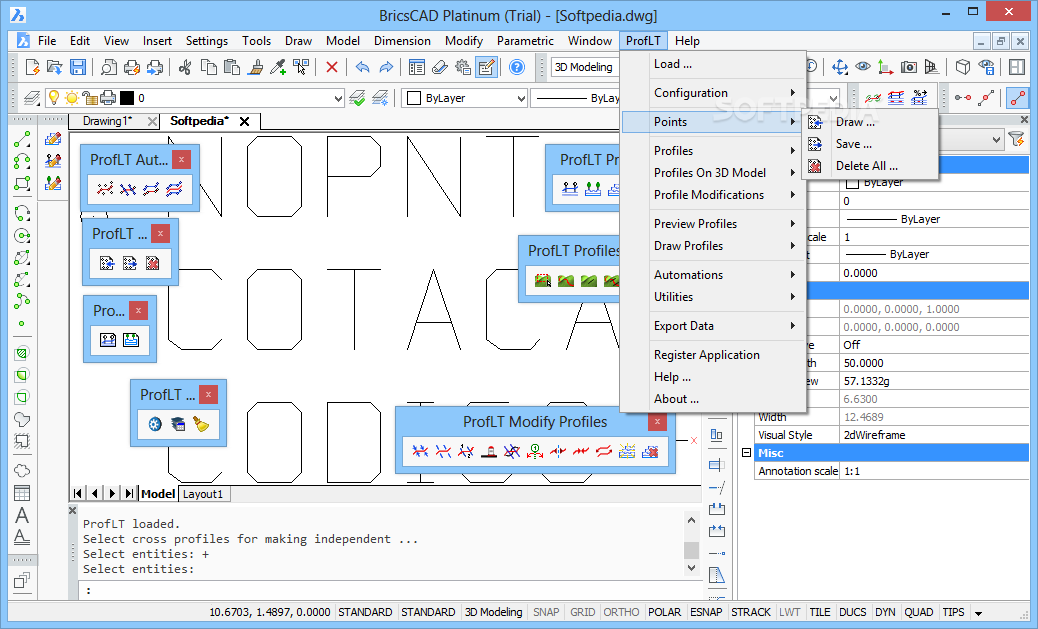Click the Cut scissors icon
Viewport: 1038px width, 629px height.
185,67
